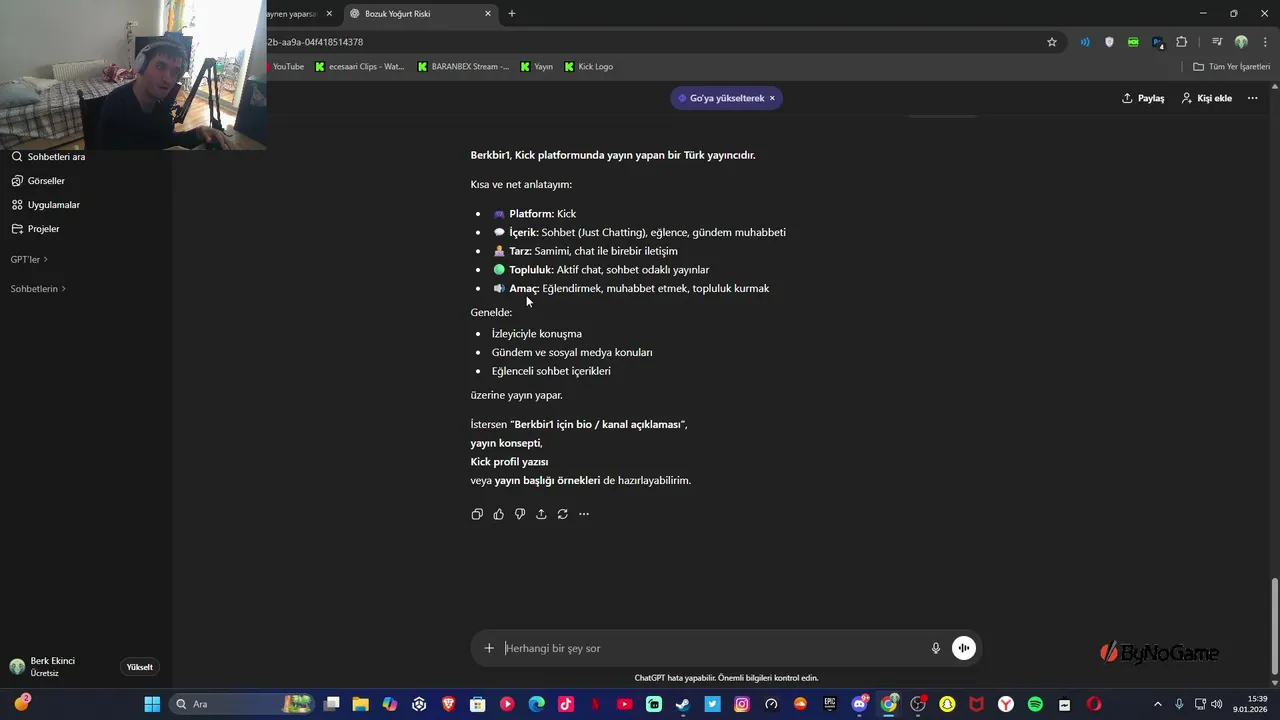1280x720 pixels.
Task: Click the thumbs up icon on response
Action: click(x=498, y=514)
